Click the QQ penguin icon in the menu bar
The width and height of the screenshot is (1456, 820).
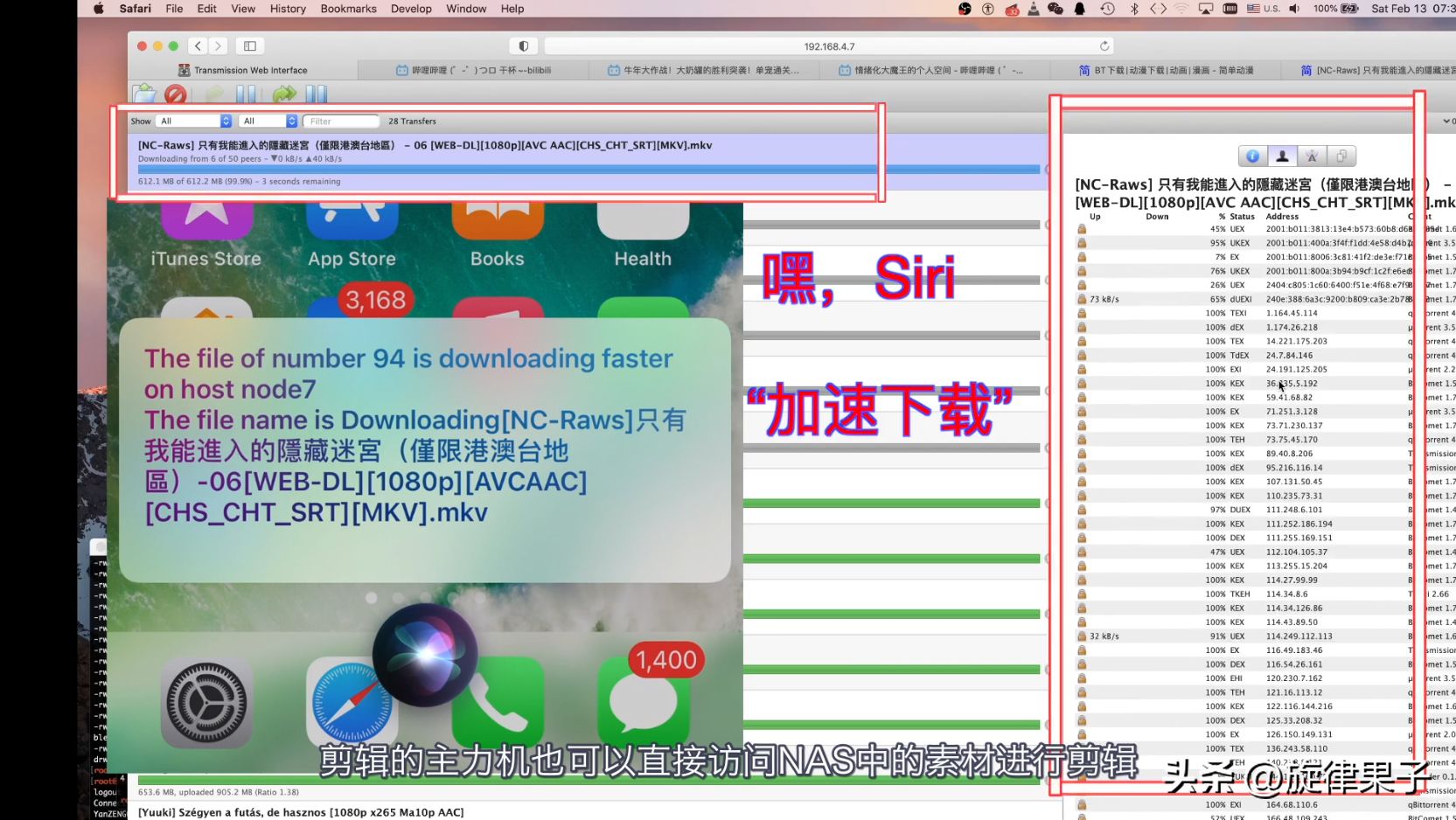tap(1080, 9)
